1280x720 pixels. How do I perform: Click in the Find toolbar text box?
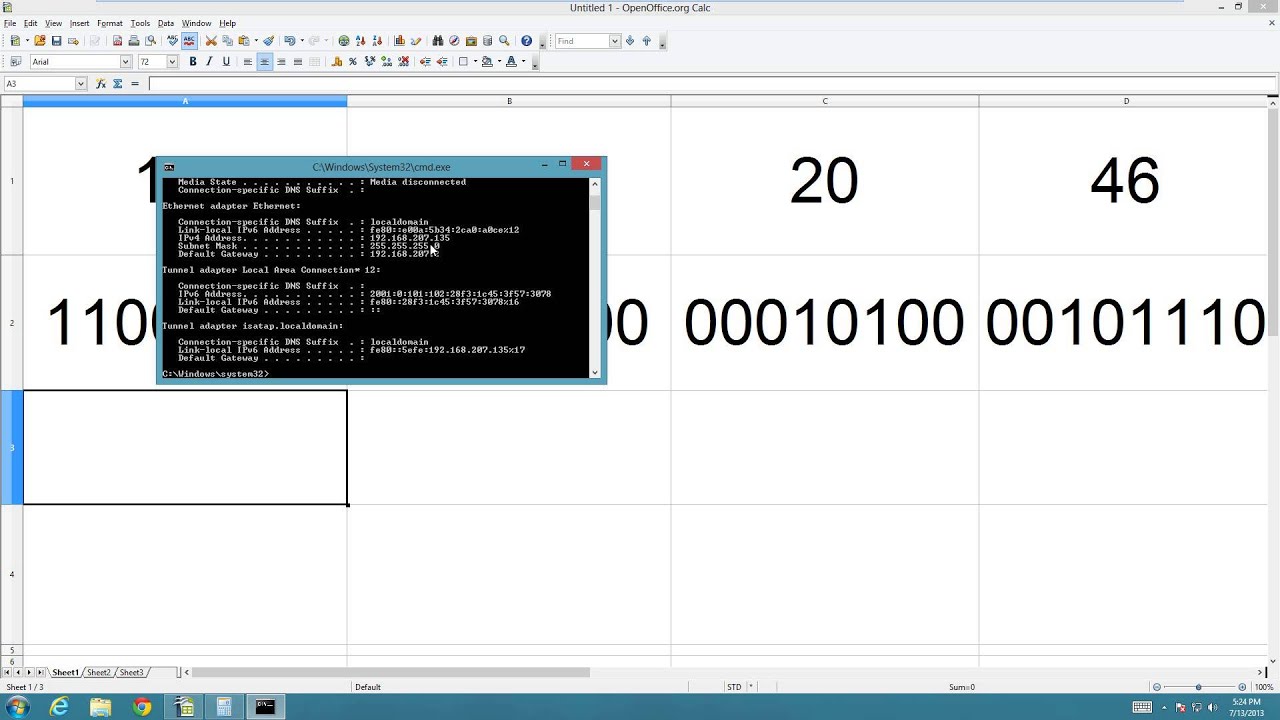[x=582, y=41]
